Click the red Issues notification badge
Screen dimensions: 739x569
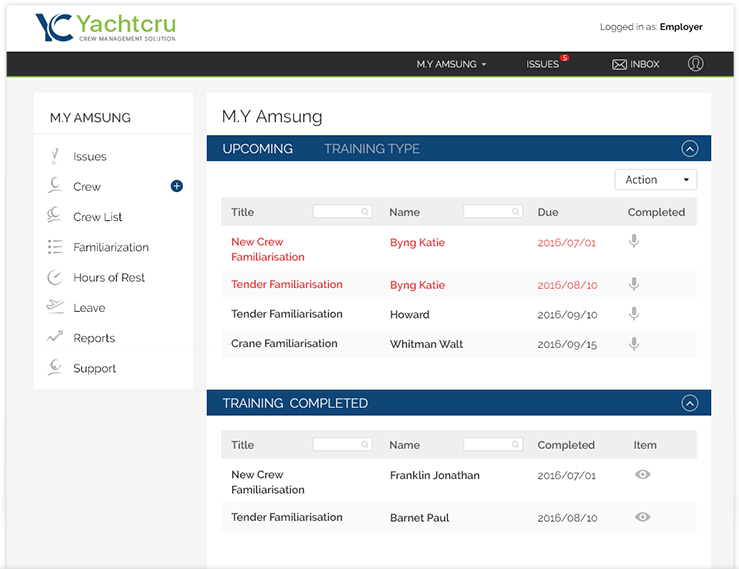click(565, 58)
